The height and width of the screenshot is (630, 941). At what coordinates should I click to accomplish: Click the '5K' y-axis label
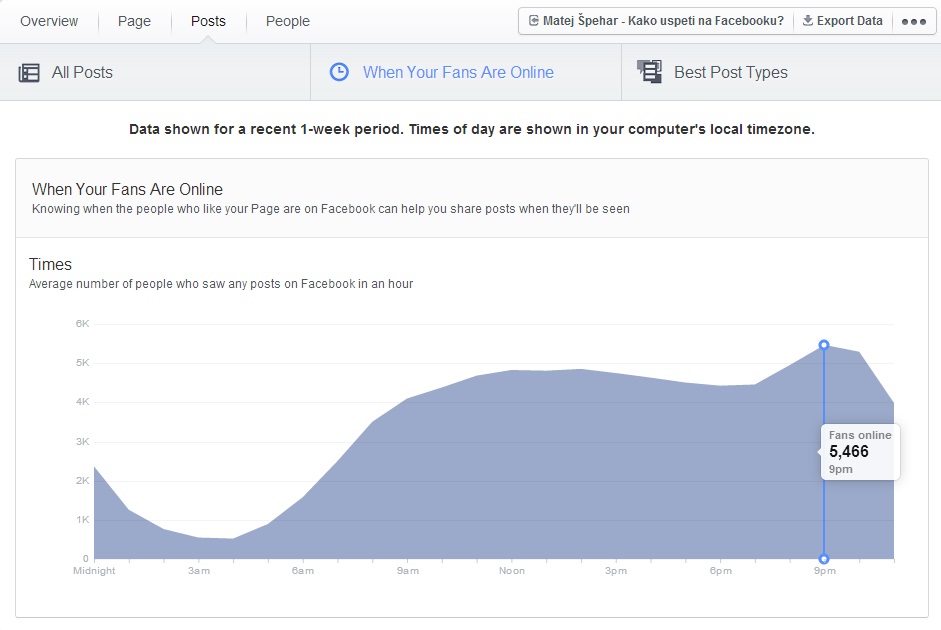click(x=82, y=363)
